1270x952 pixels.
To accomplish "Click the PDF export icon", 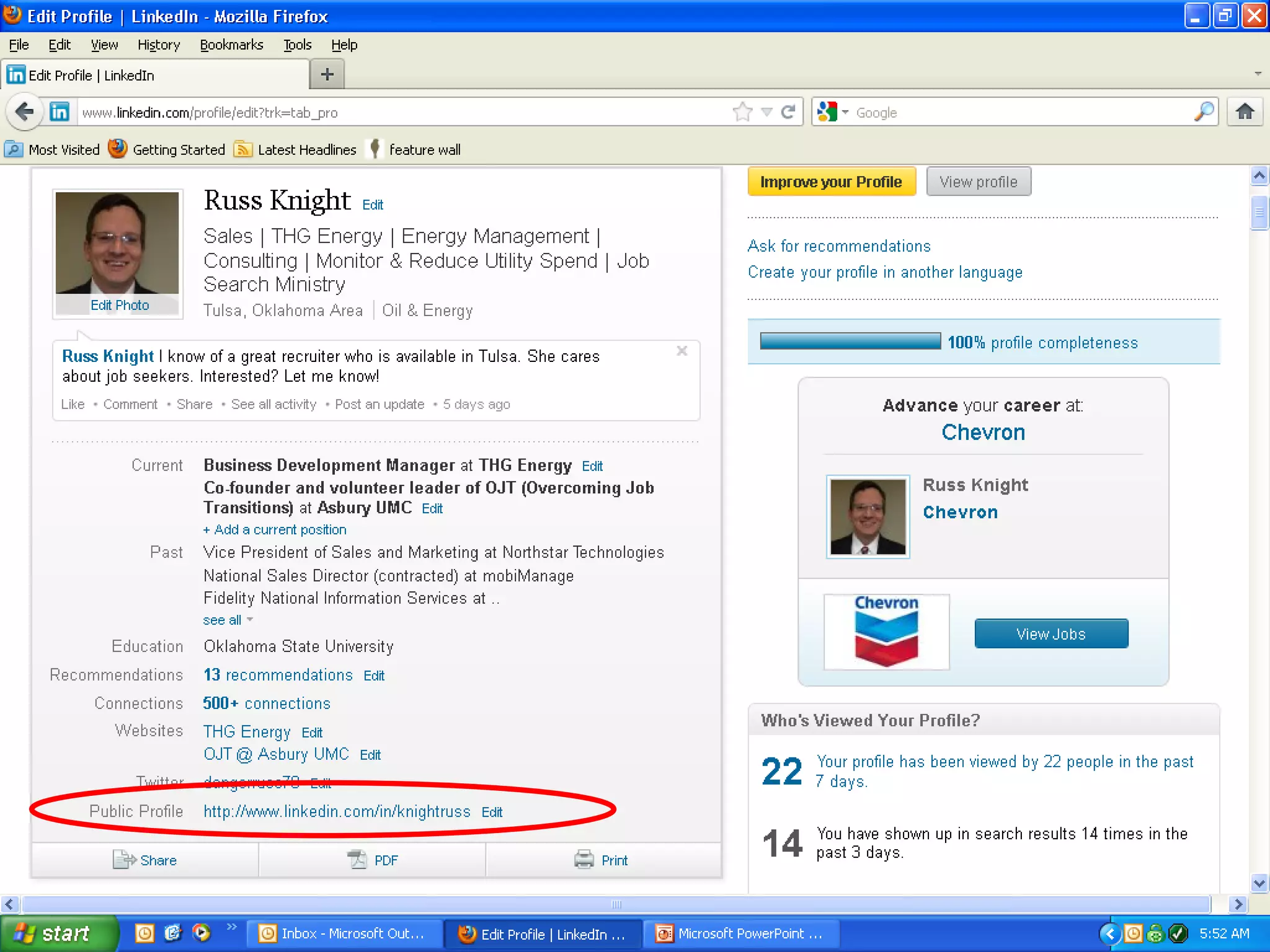I will click(357, 860).
